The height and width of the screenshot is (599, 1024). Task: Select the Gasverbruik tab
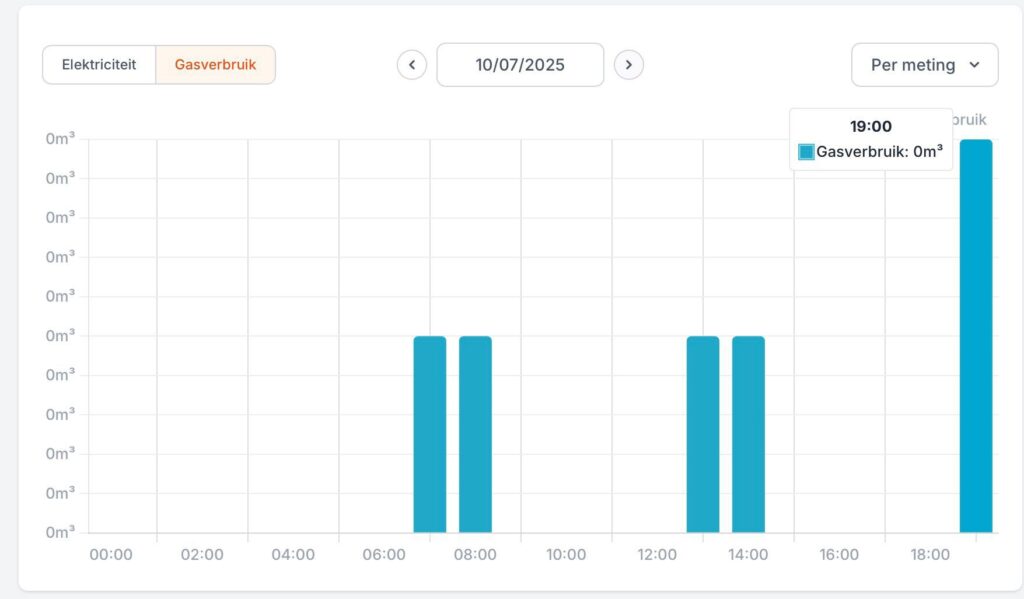[216, 65]
